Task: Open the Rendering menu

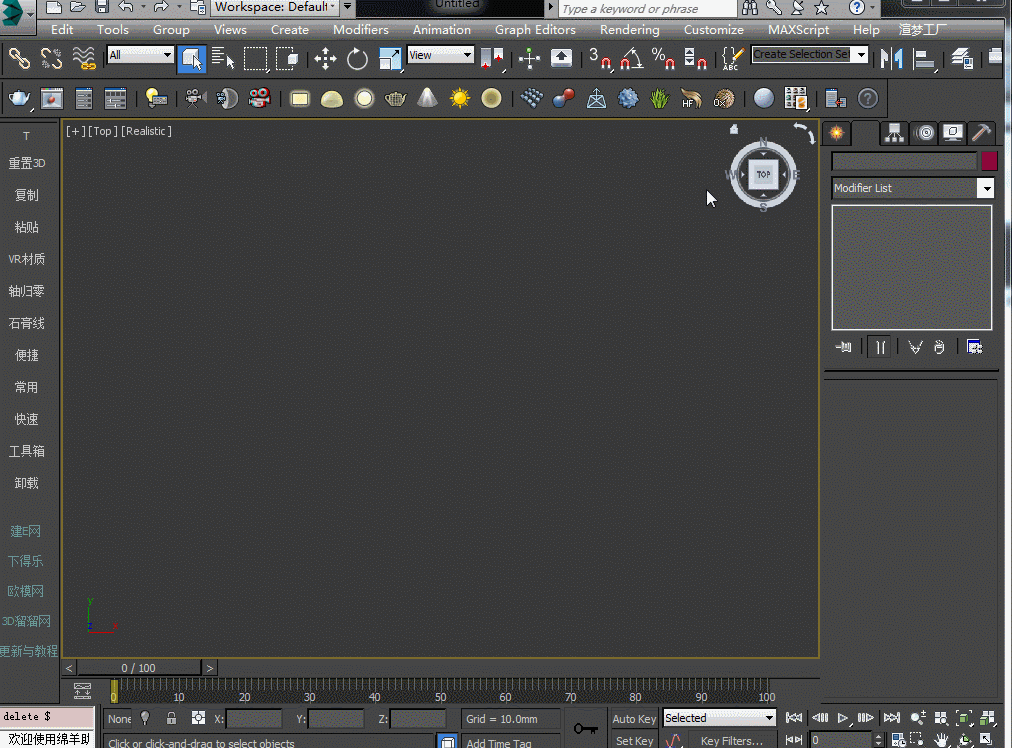Action: (x=629, y=29)
